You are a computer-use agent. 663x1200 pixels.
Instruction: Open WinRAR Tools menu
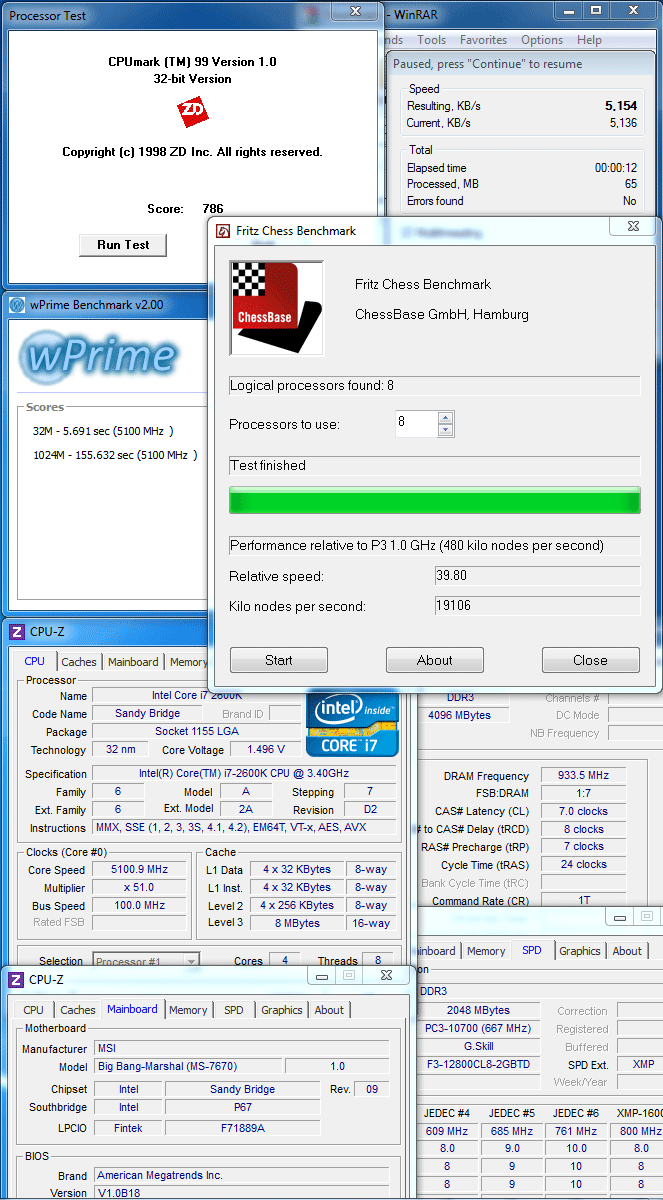(x=432, y=40)
